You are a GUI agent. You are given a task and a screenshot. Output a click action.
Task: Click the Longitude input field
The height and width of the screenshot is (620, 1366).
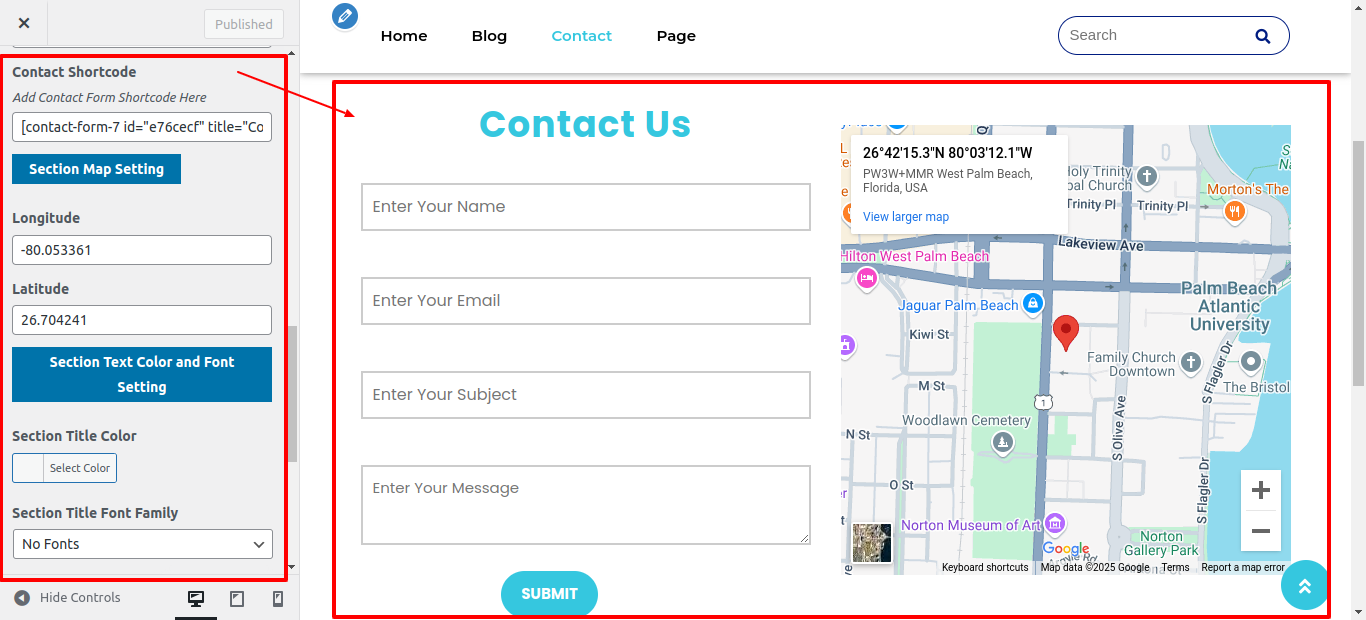142,250
